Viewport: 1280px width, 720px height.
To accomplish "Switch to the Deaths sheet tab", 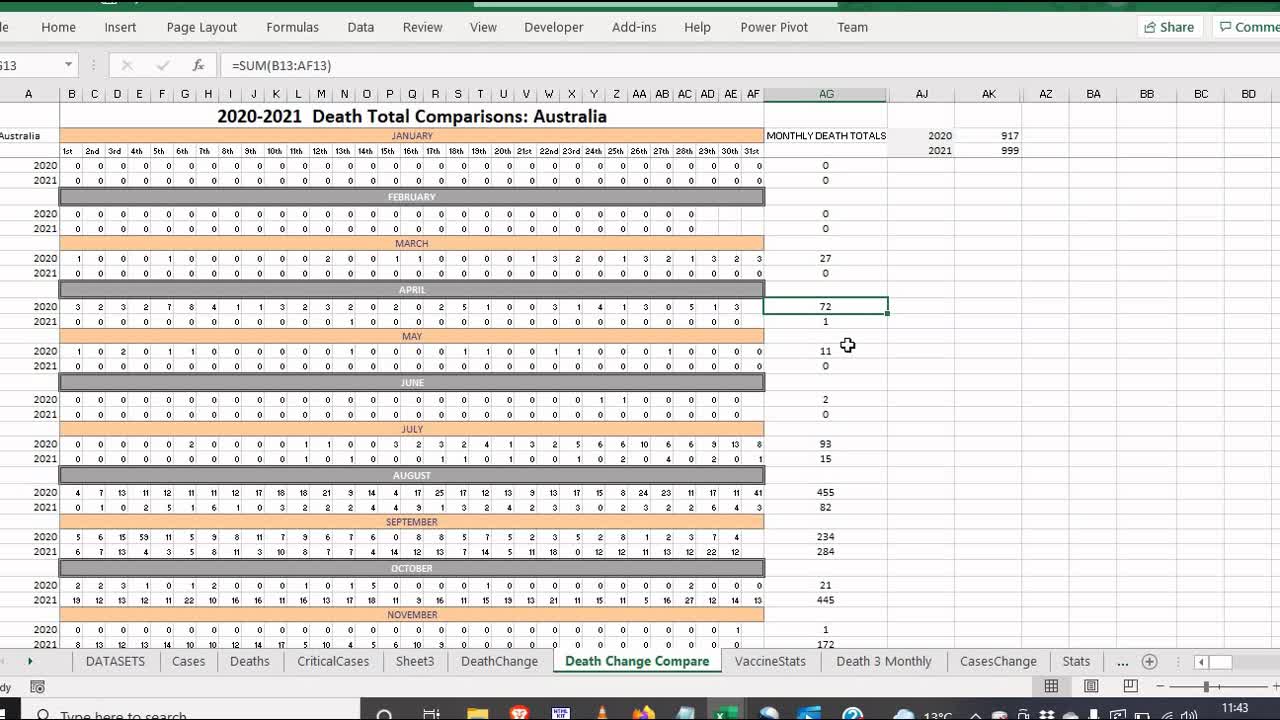I will (250, 661).
